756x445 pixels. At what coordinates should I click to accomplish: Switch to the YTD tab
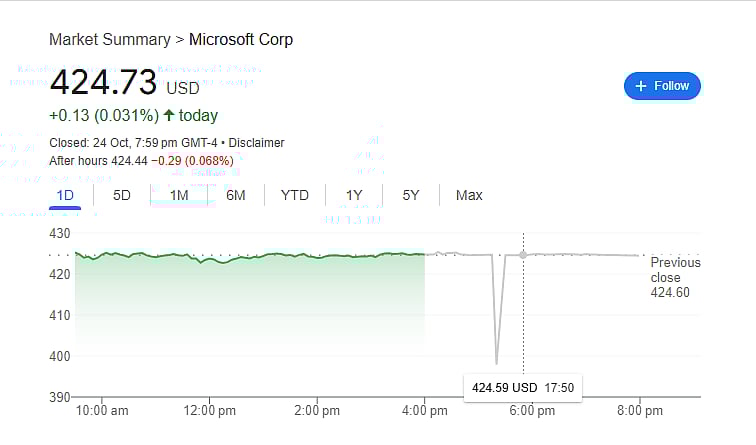pyautogui.click(x=294, y=195)
